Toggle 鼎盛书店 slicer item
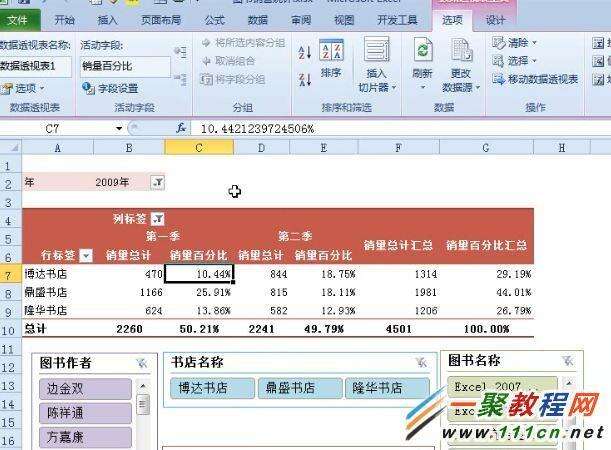This screenshot has width=611, height=450. (300, 388)
